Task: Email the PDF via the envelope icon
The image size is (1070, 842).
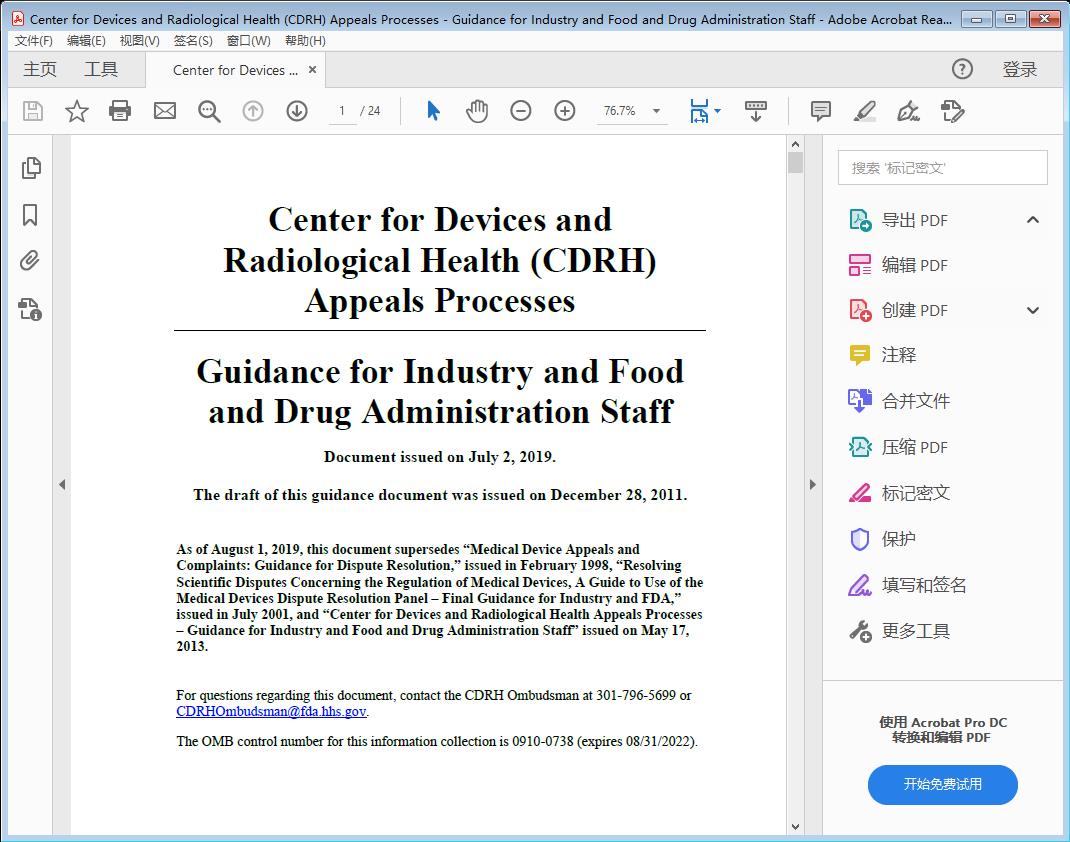Action: [x=164, y=111]
